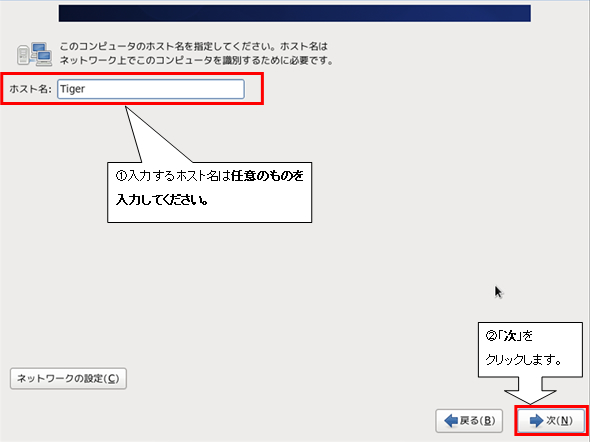590x442 pixels.
Task: Open the network settings button (ネットワークの設定)
Action: click(68, 378)
